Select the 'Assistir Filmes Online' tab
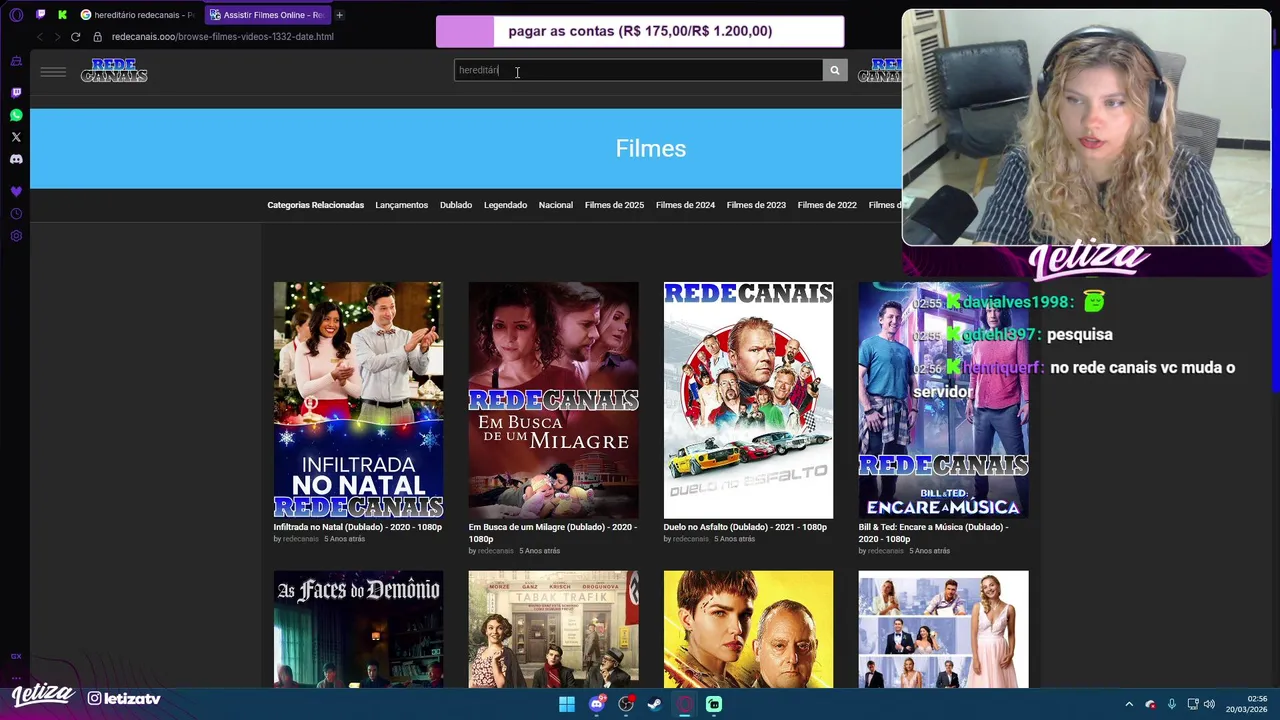1280x720 pixels. [x=267, y=15]
